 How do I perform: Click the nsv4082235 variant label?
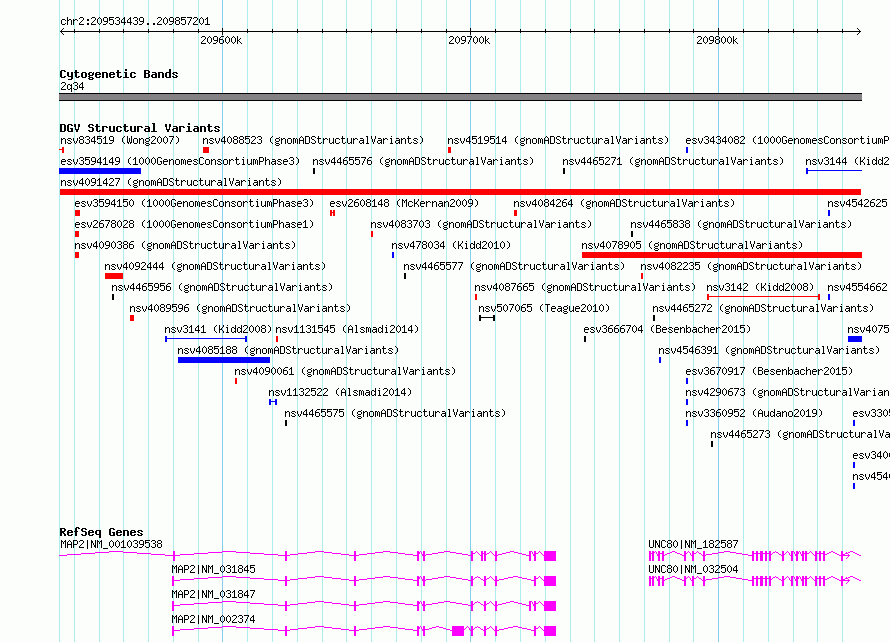751,266
